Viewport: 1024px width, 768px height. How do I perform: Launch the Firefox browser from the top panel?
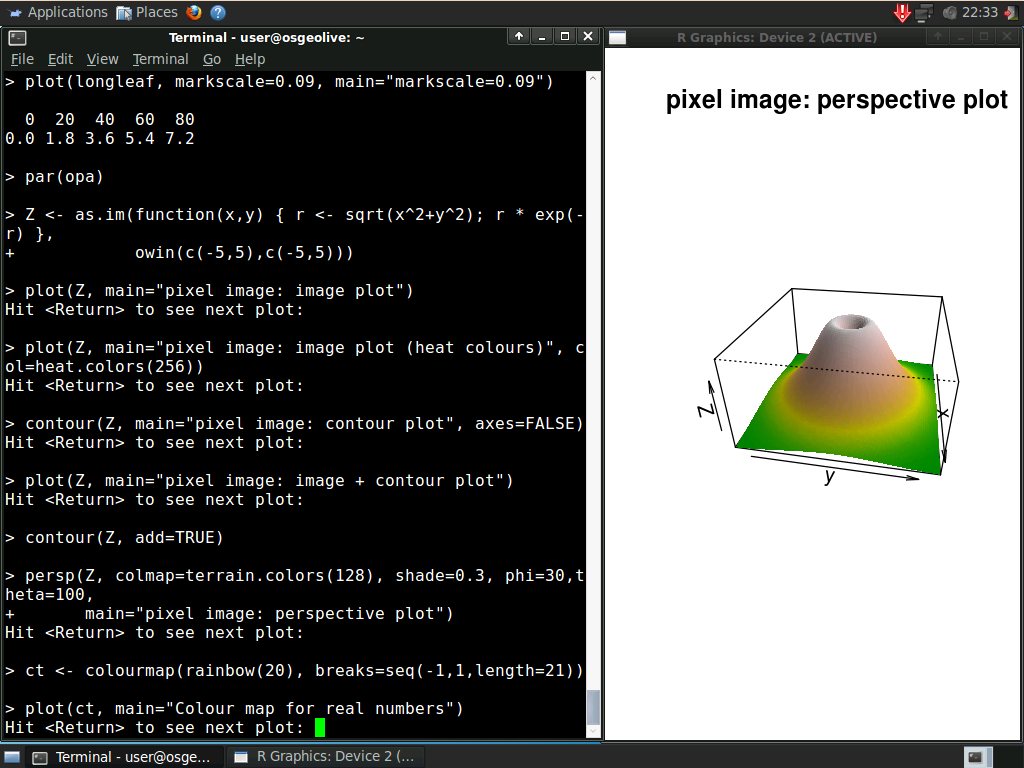click(x=193, y=12)
